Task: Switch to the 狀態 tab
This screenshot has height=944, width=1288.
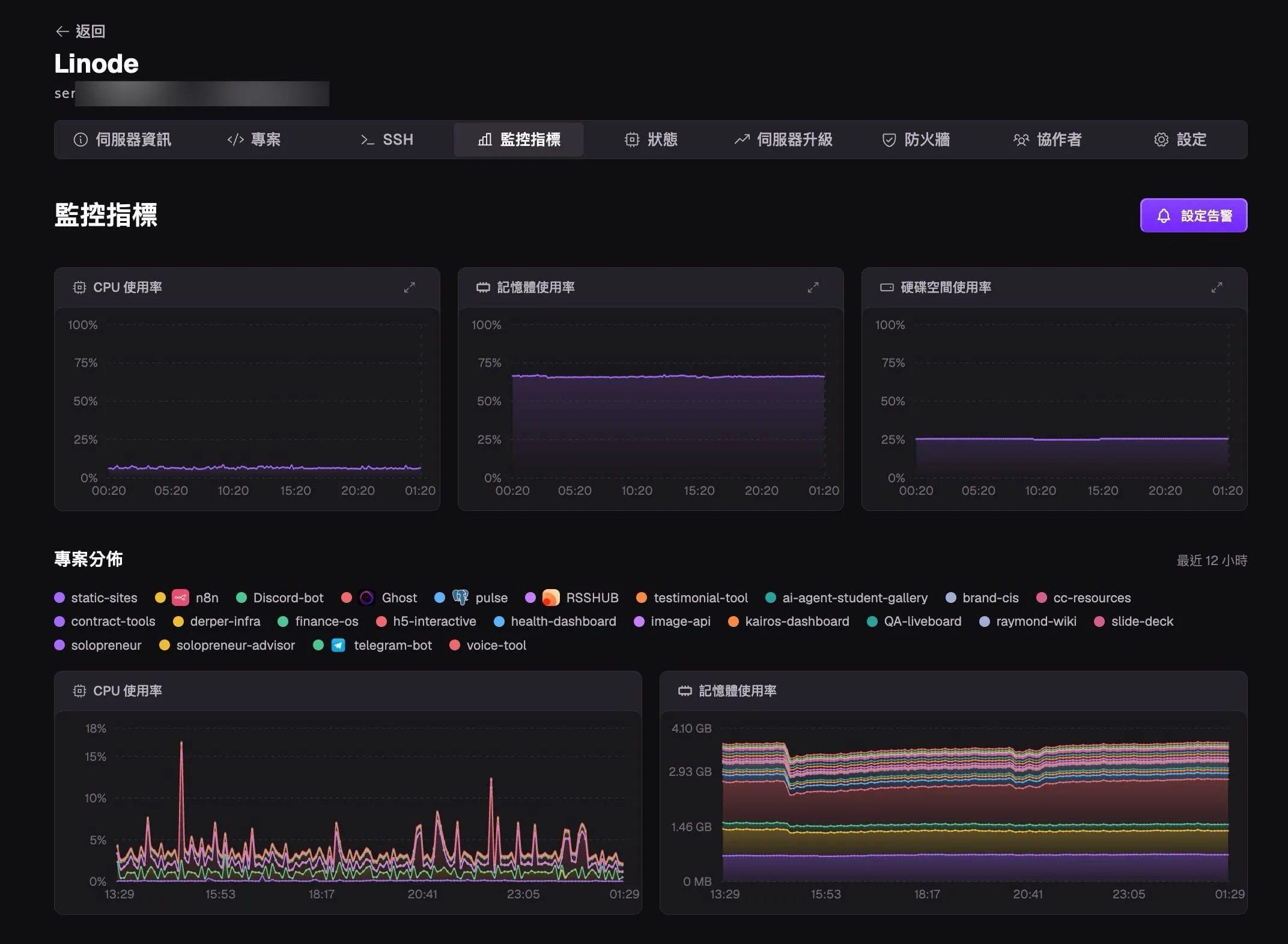Action: click(x=651, y=139)
